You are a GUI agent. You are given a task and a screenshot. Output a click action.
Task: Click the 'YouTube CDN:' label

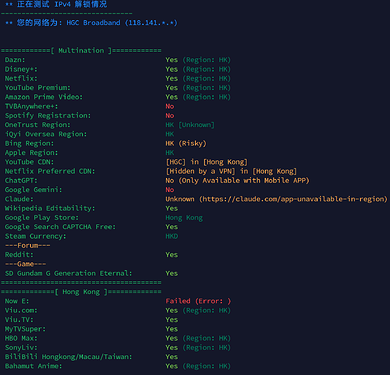[x=29, y=162]
